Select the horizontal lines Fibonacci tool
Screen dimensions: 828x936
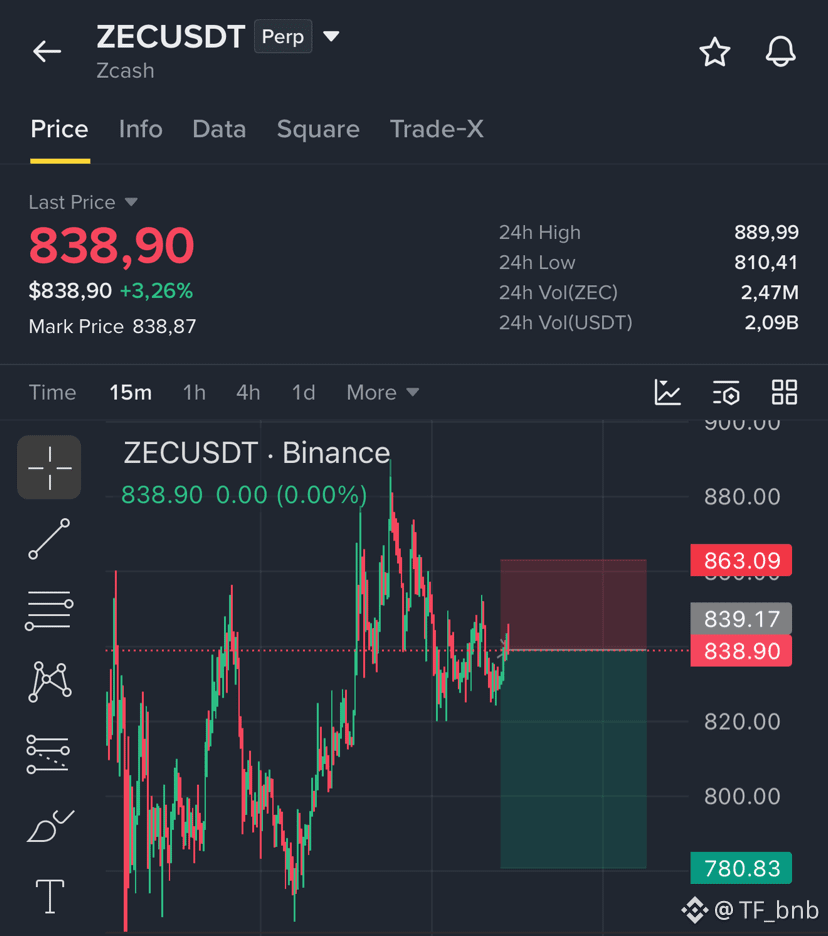(x=49, y=610)
